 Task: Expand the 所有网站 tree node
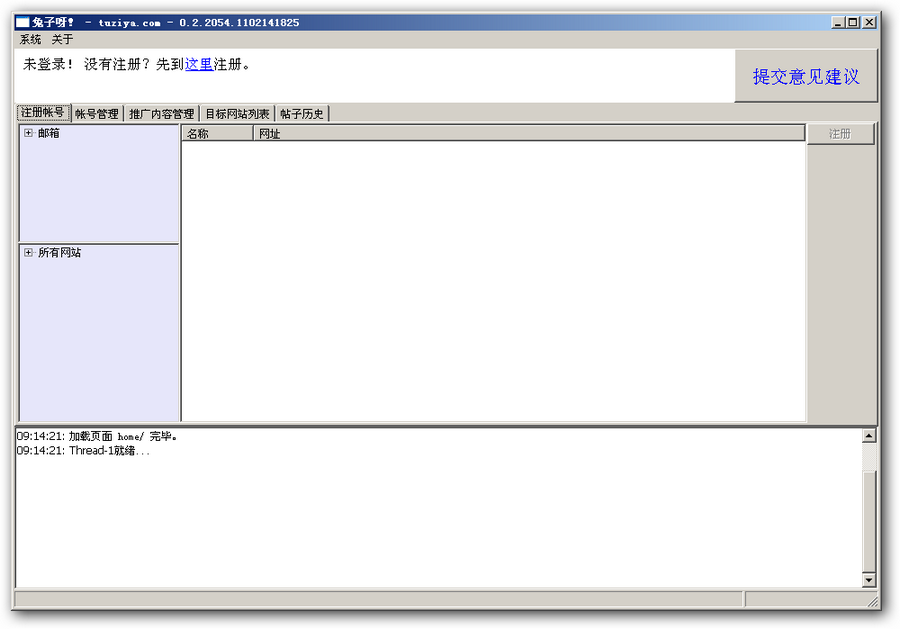28,253
